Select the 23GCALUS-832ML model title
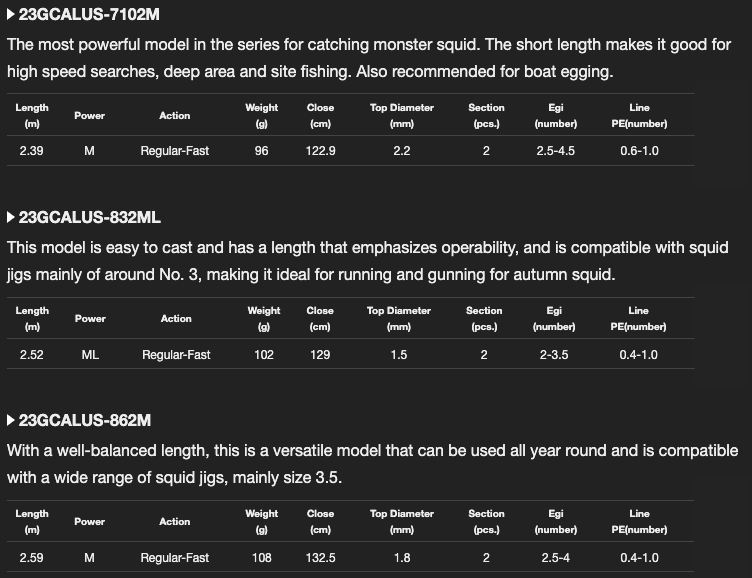752x578 pixels. coord(89,217)
